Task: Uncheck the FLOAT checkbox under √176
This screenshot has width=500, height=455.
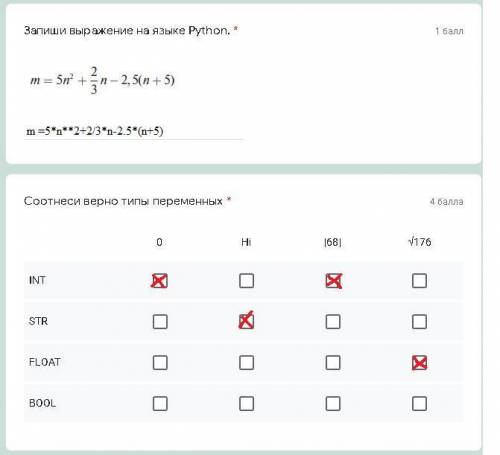Action: 419,363
